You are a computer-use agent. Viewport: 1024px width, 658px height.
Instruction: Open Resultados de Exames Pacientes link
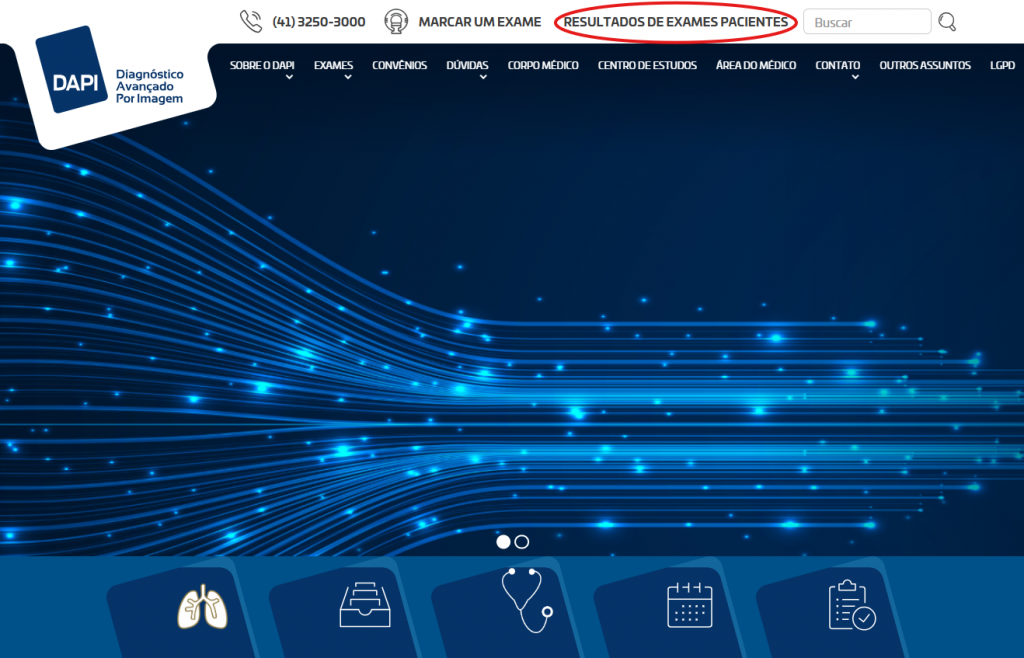(x=675, y=22)
